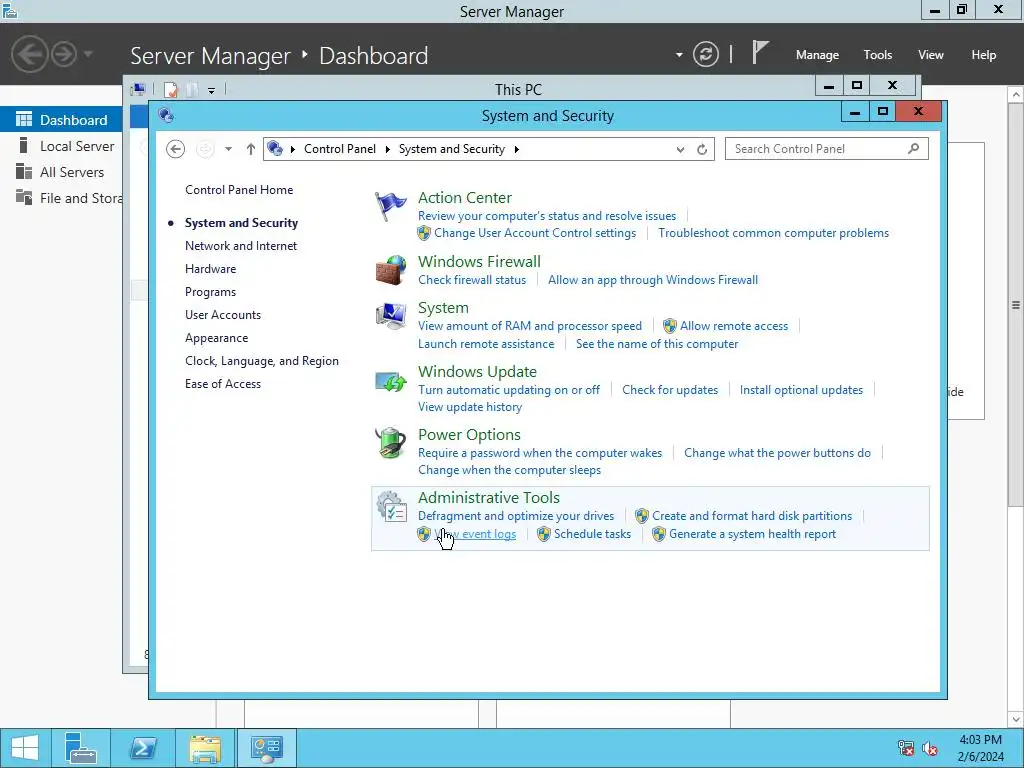Open the Manage menu
Screen dimensions: 1024x768
[x=817, y=55]
